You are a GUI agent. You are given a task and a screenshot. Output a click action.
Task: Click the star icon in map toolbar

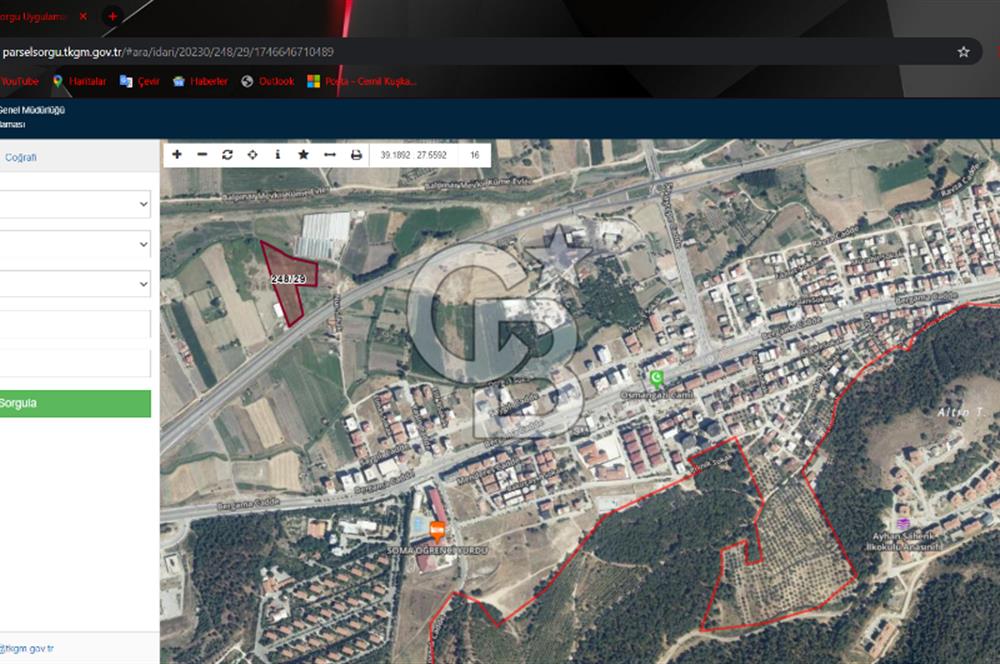point(303,155)
